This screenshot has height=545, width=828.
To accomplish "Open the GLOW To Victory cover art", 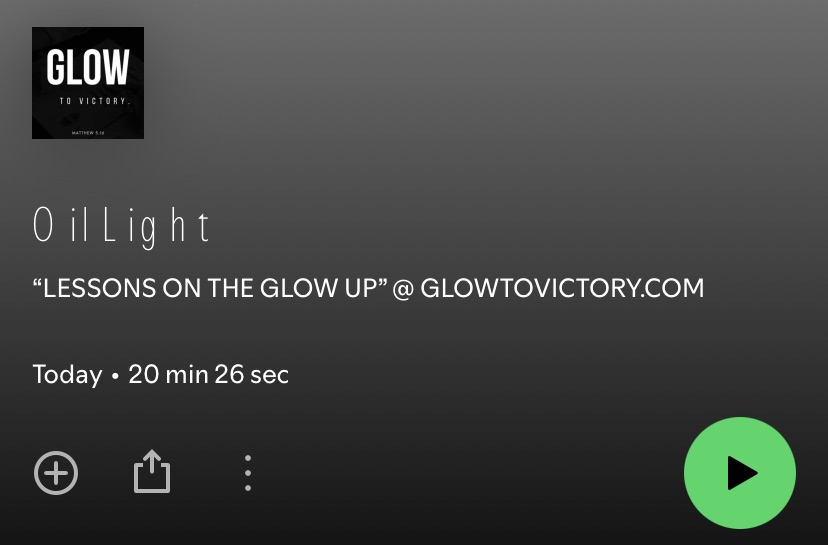I will click(x=88, y=83).
